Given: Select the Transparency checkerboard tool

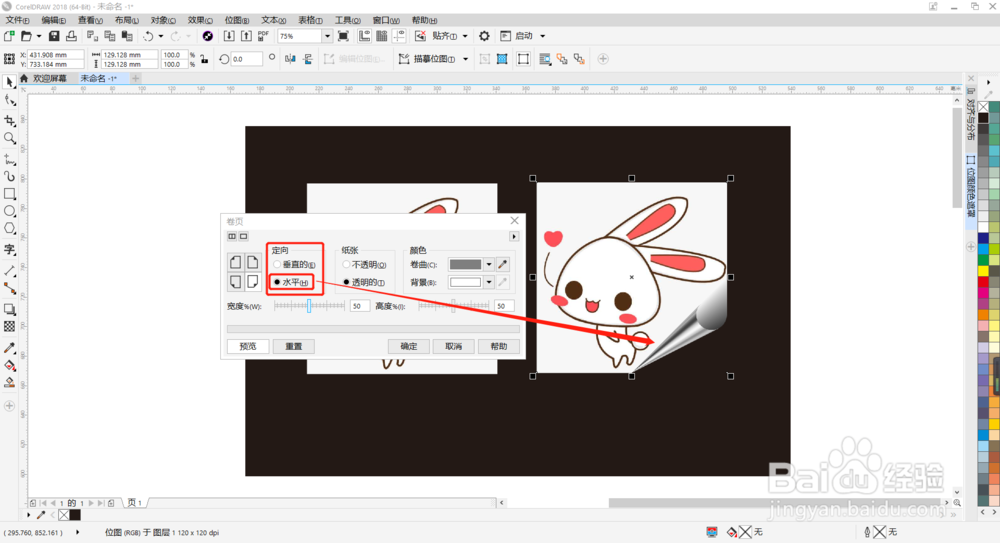Looking at the screenshot, I should (x=10, y=327).
